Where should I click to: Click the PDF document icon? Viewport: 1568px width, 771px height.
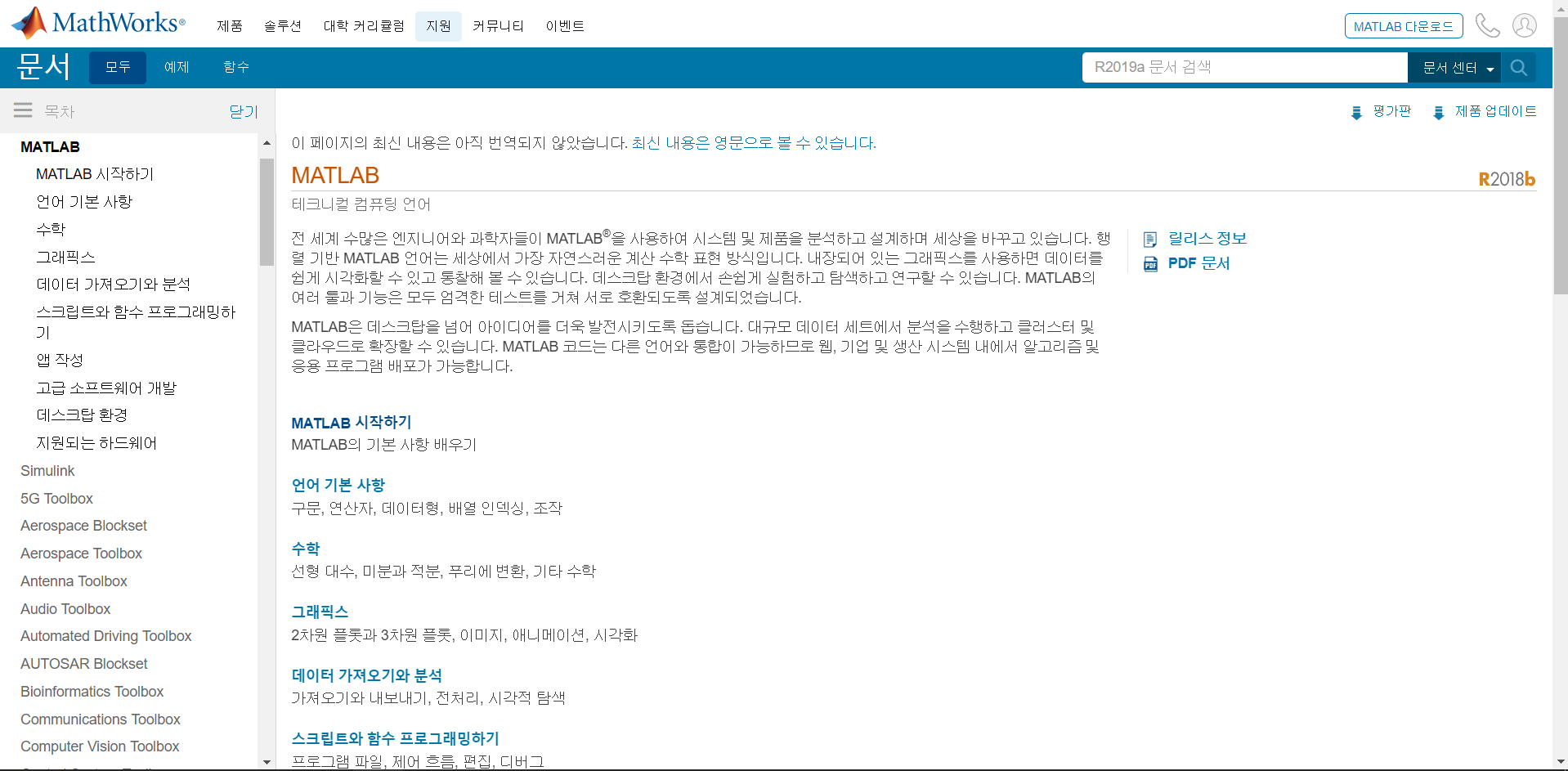pyautogui.click(x=1150, y=263)
